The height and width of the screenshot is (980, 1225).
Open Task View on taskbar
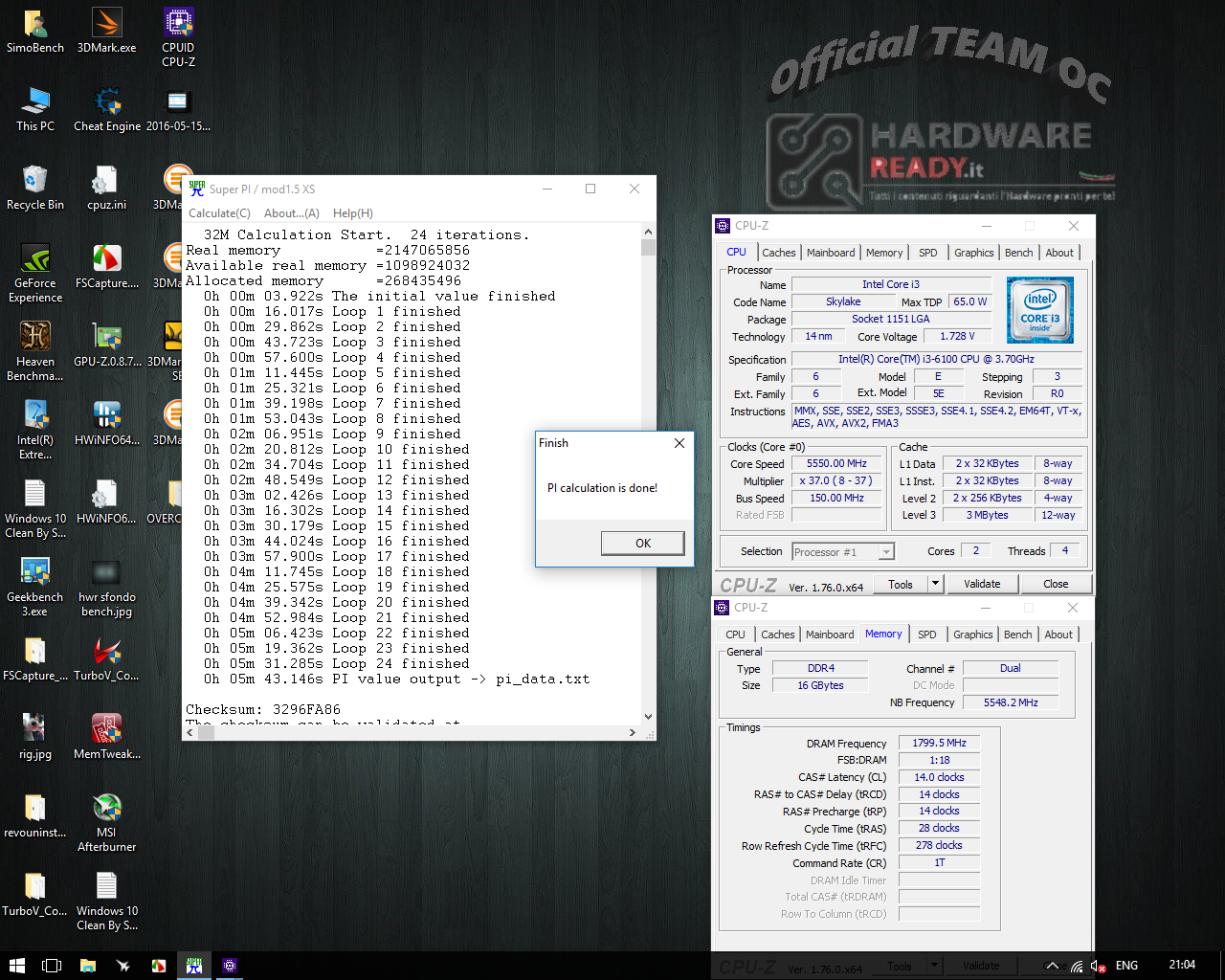(52, 966)
